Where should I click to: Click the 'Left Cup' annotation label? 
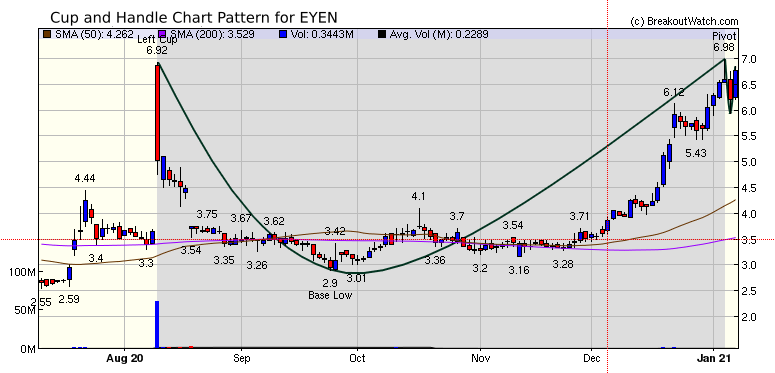[x=157, y=41]
